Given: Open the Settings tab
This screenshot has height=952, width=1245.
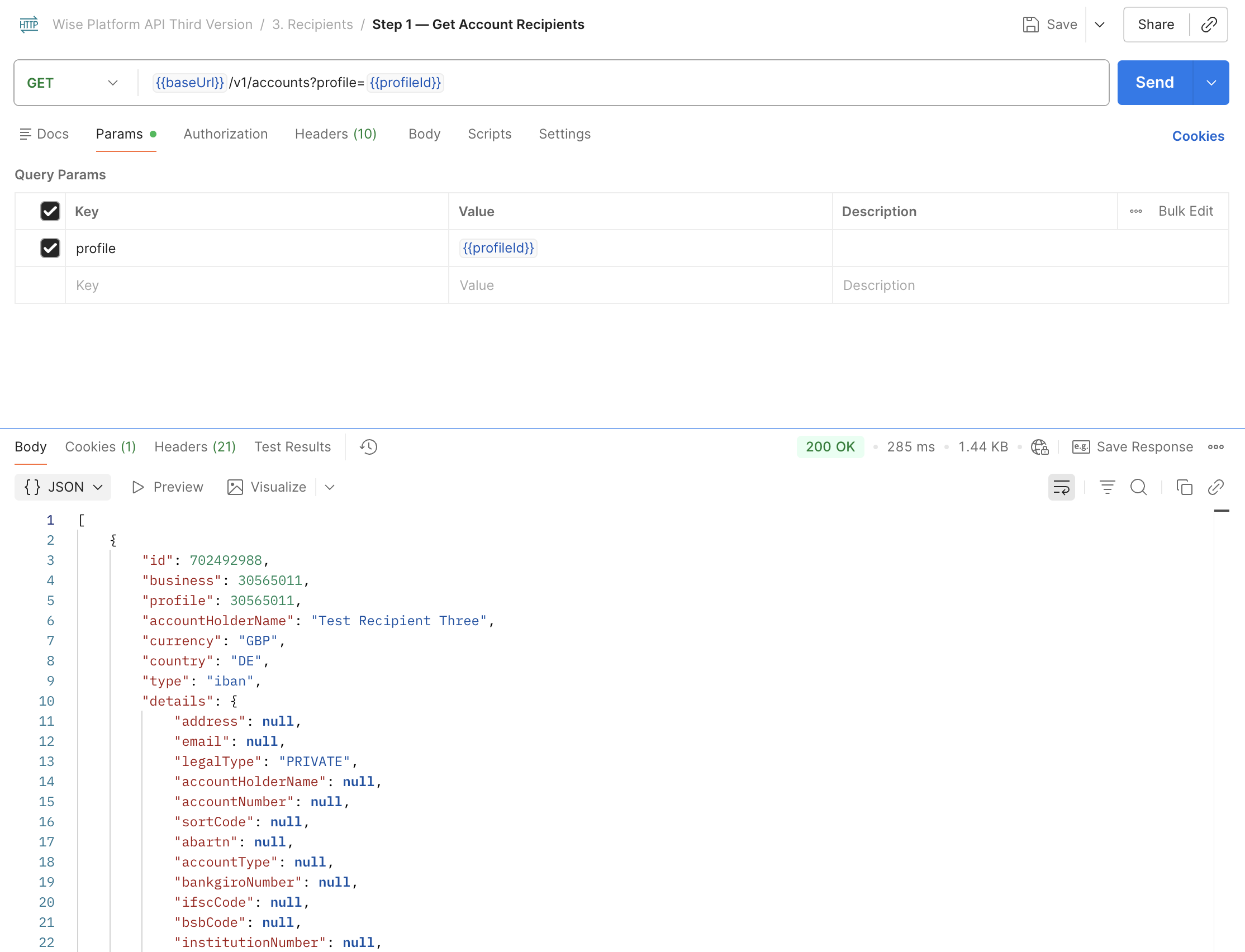Looking at the screenshot, I should click(x=564, y=134).
